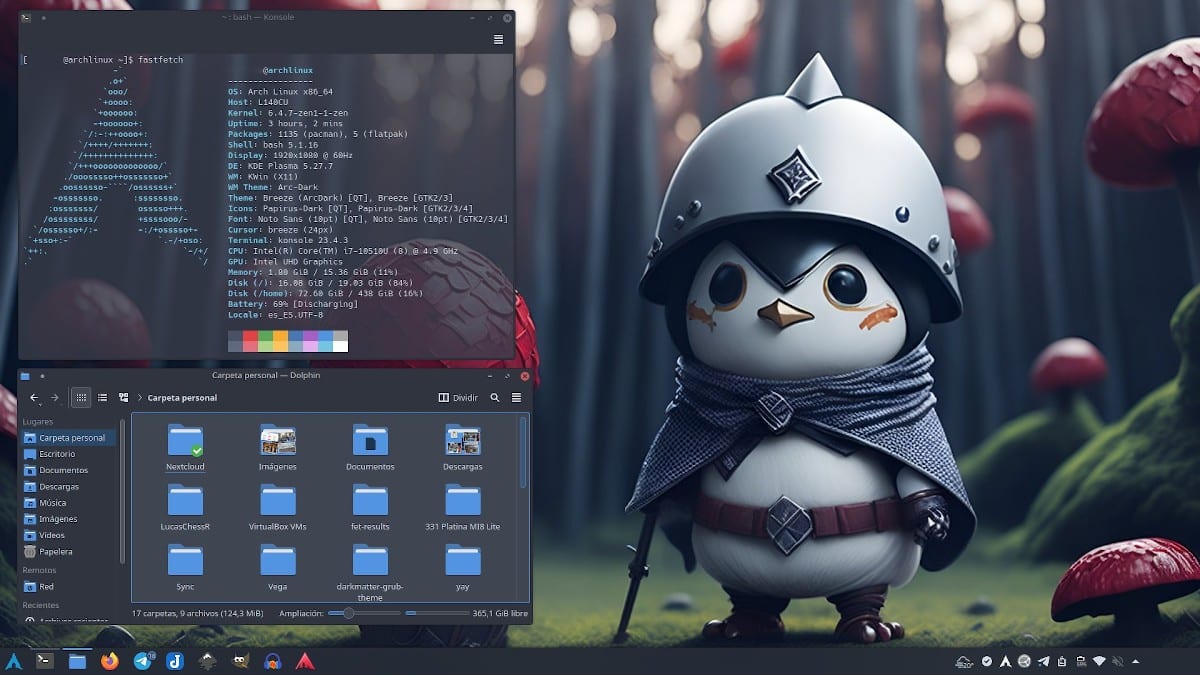The height and width of the screenshot is (675, 1200).
Task: Open the red Arch-style app in taskbar
Action: pyautogui.click(x=305, y=661)
